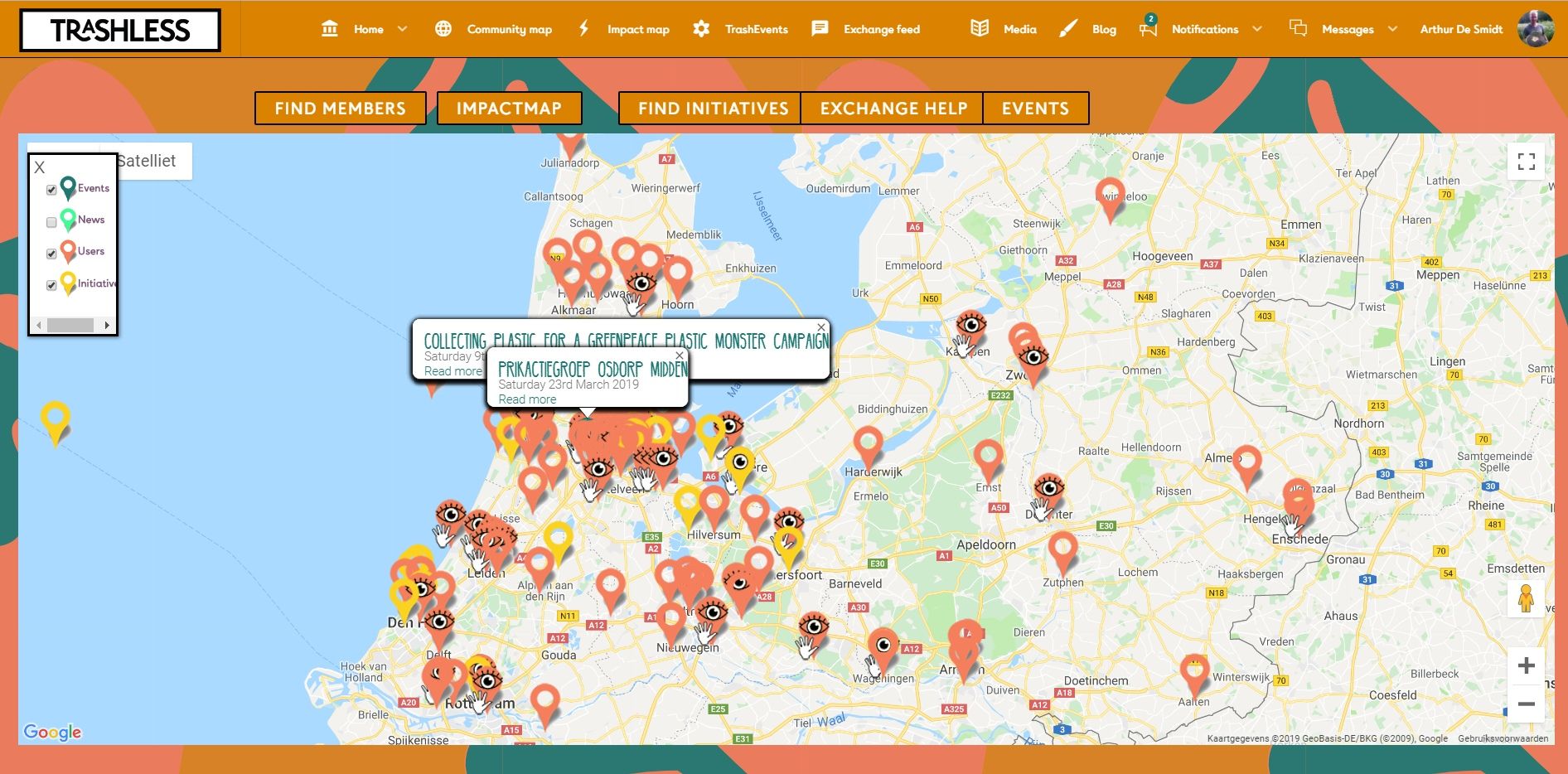This screenshot has width=1568, height=774.
Task: Zoom out with the map minus button
Action: pos(1527,704)
